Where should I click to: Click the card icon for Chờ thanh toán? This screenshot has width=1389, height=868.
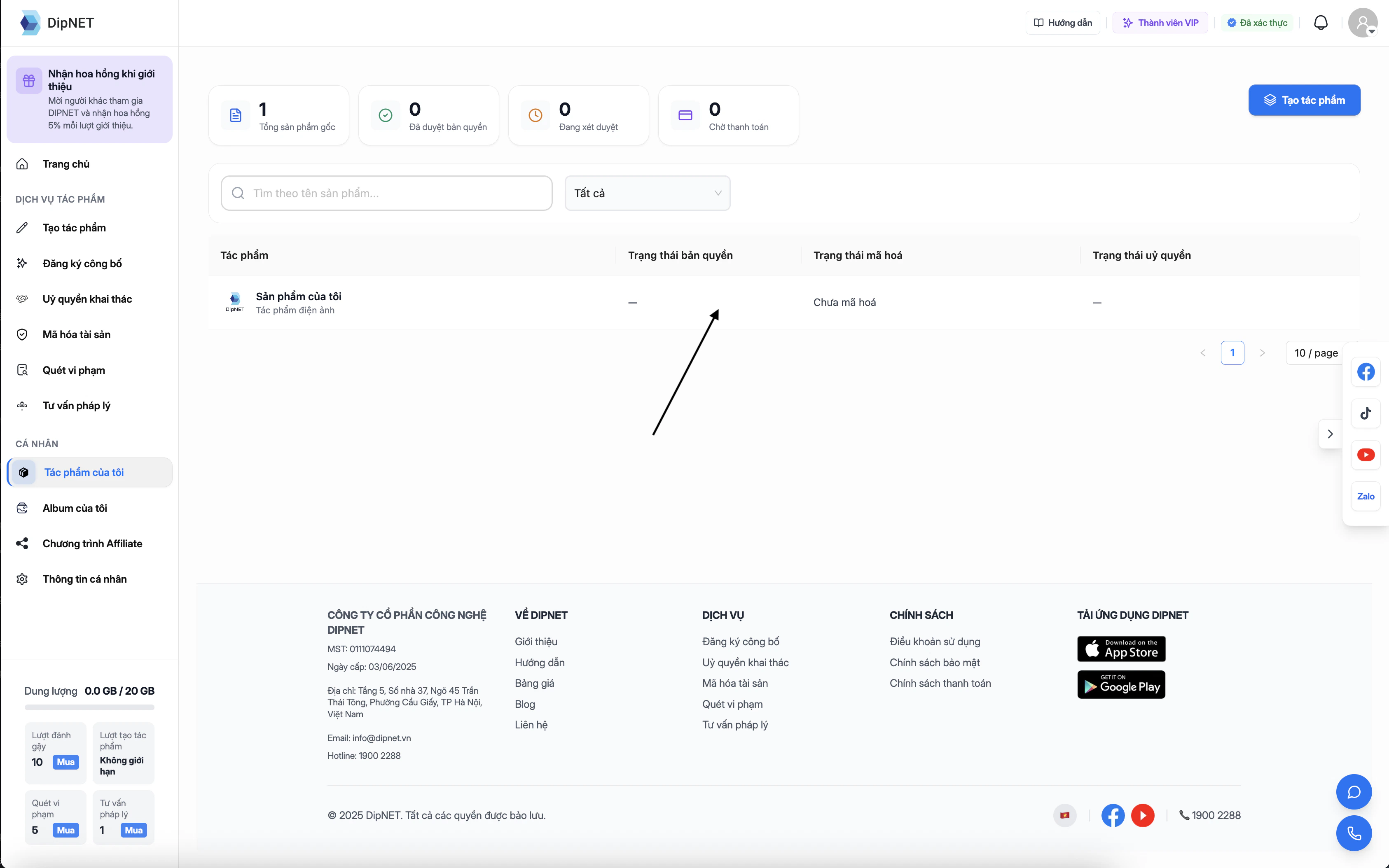pos(685,115)
